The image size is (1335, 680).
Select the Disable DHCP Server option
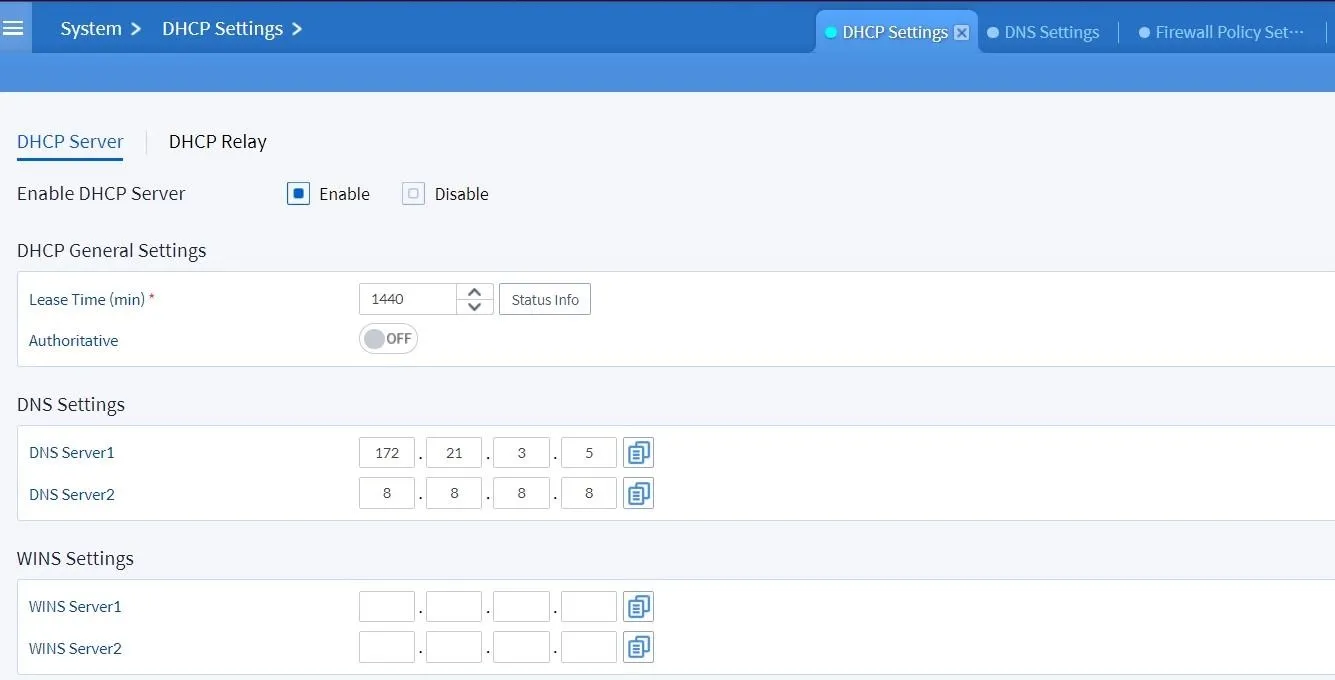[413, 193]
